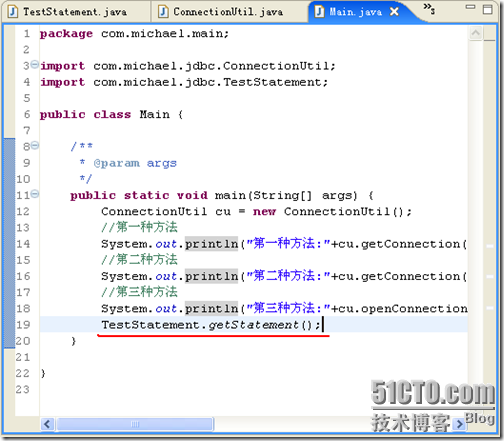The image size is (504, 441).
Task: Click the overview ruler marker beside line 16
Action: point(490,276)
